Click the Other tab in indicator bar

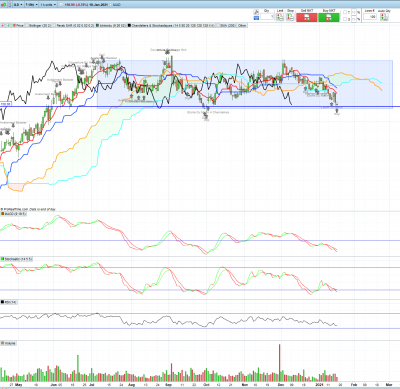242,25
